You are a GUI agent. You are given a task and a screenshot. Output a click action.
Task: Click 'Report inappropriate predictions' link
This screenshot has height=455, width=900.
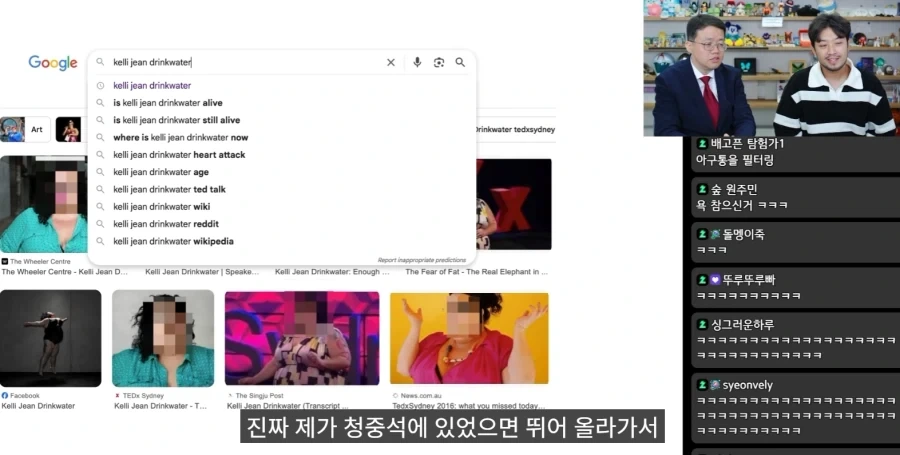point(422,260)
